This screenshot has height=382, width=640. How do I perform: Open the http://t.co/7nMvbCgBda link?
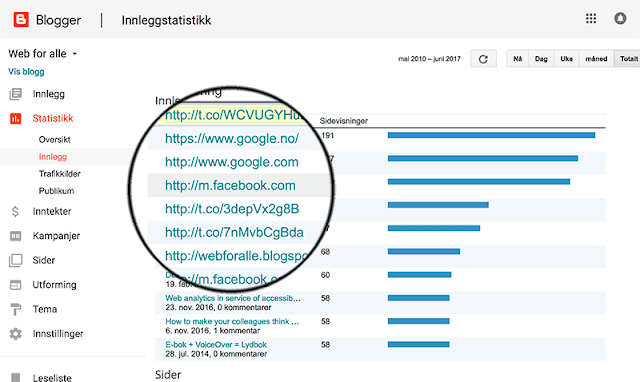[x=234, y=232]
